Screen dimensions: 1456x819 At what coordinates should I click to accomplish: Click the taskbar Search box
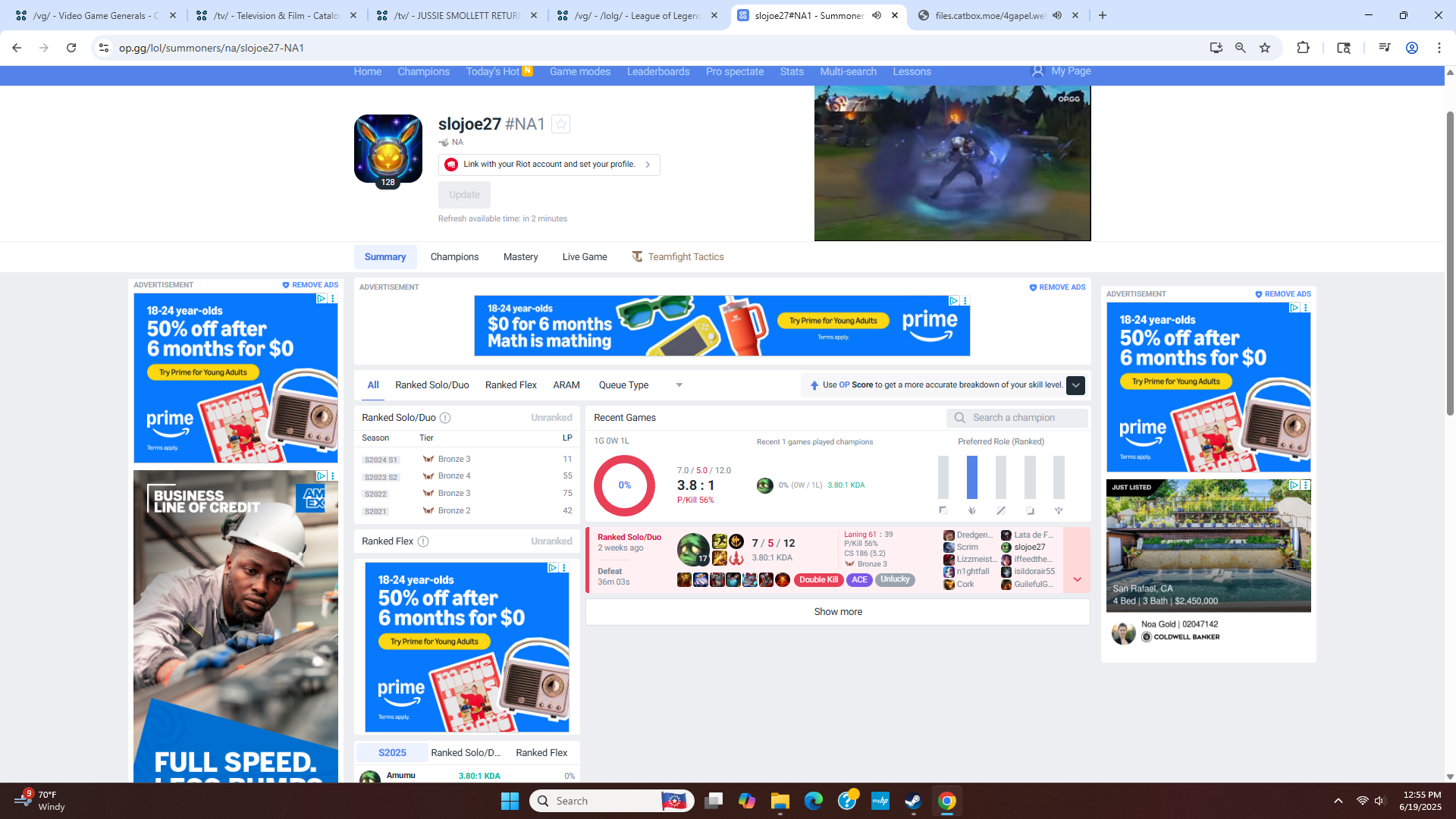(x=611, y=801)
